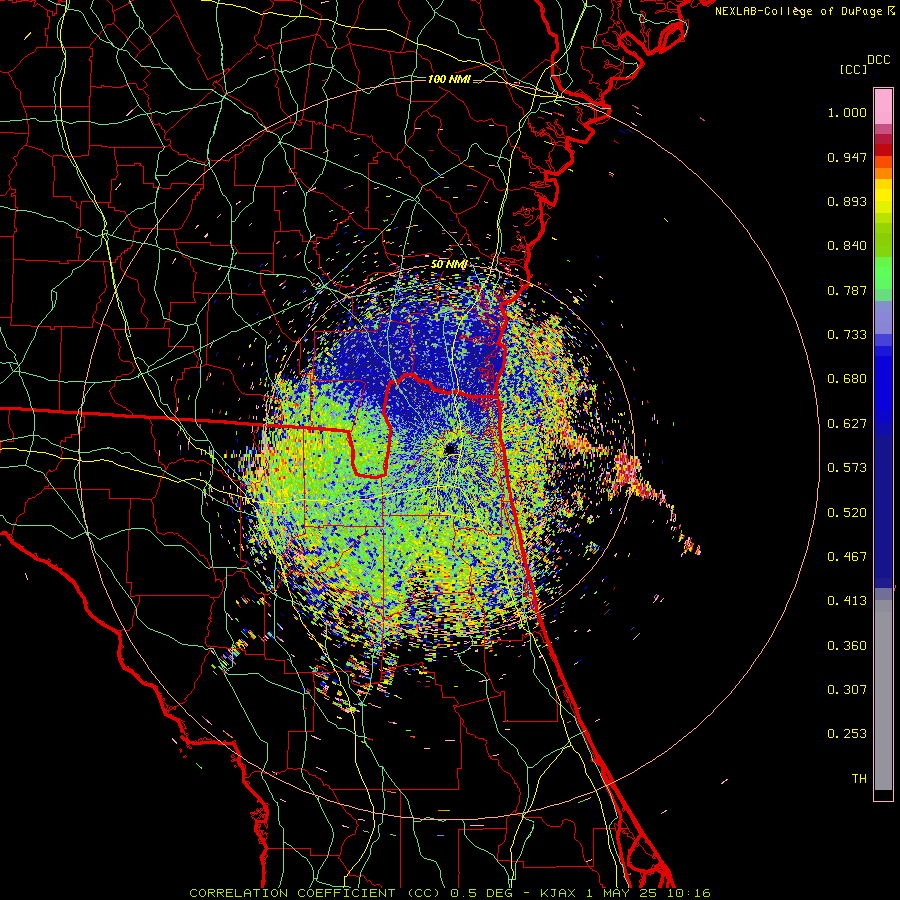Select the 0.947 scale value
This screenshot has height=900, width=900.
coord(847,157)
